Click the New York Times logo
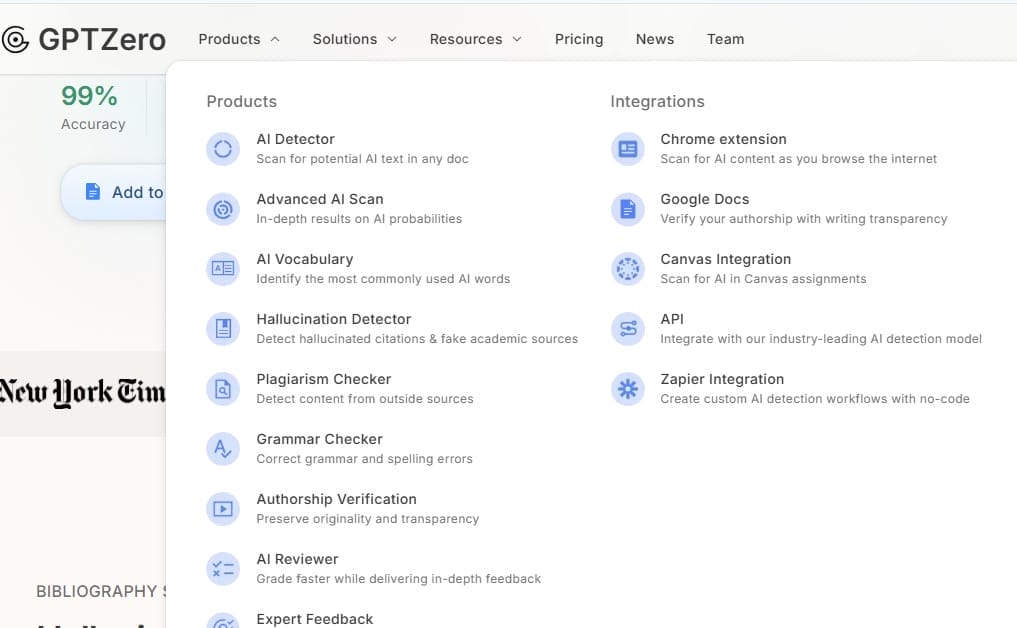Screen dimensions: 1017x628 (82, 392)
